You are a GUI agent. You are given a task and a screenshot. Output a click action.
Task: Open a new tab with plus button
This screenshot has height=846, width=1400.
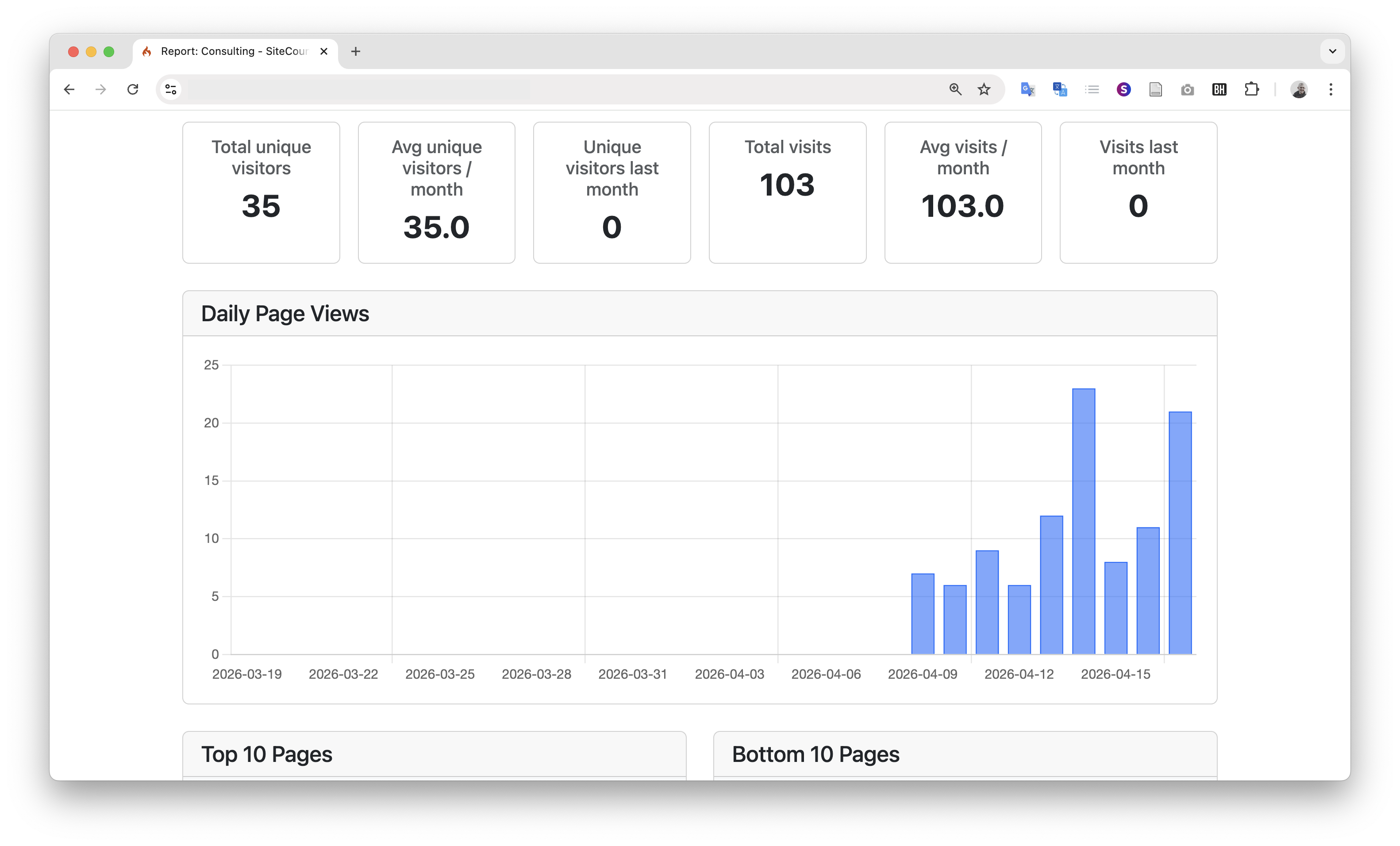[356, 51]
